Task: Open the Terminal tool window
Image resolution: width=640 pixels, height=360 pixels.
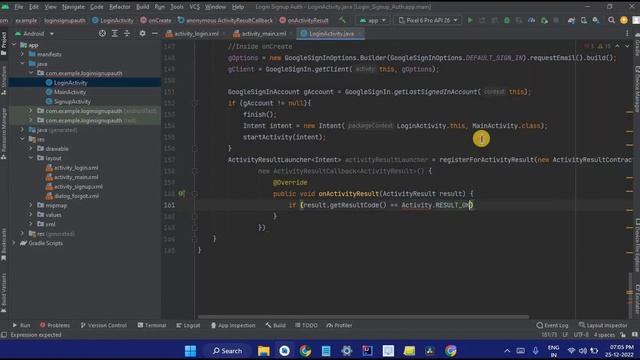Action: click(x=152, y=325)
